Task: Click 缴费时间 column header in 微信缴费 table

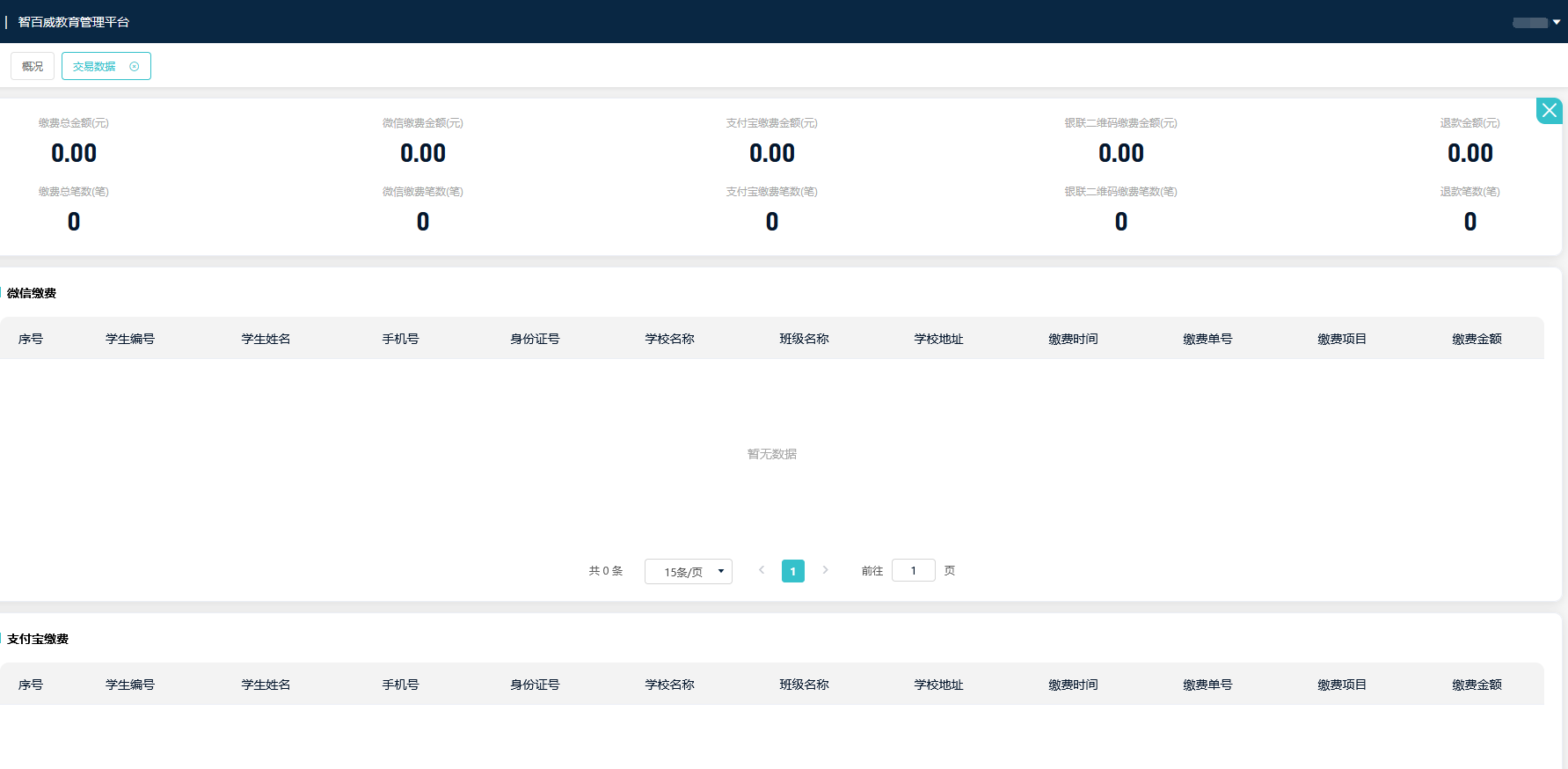Action: 1074,339
